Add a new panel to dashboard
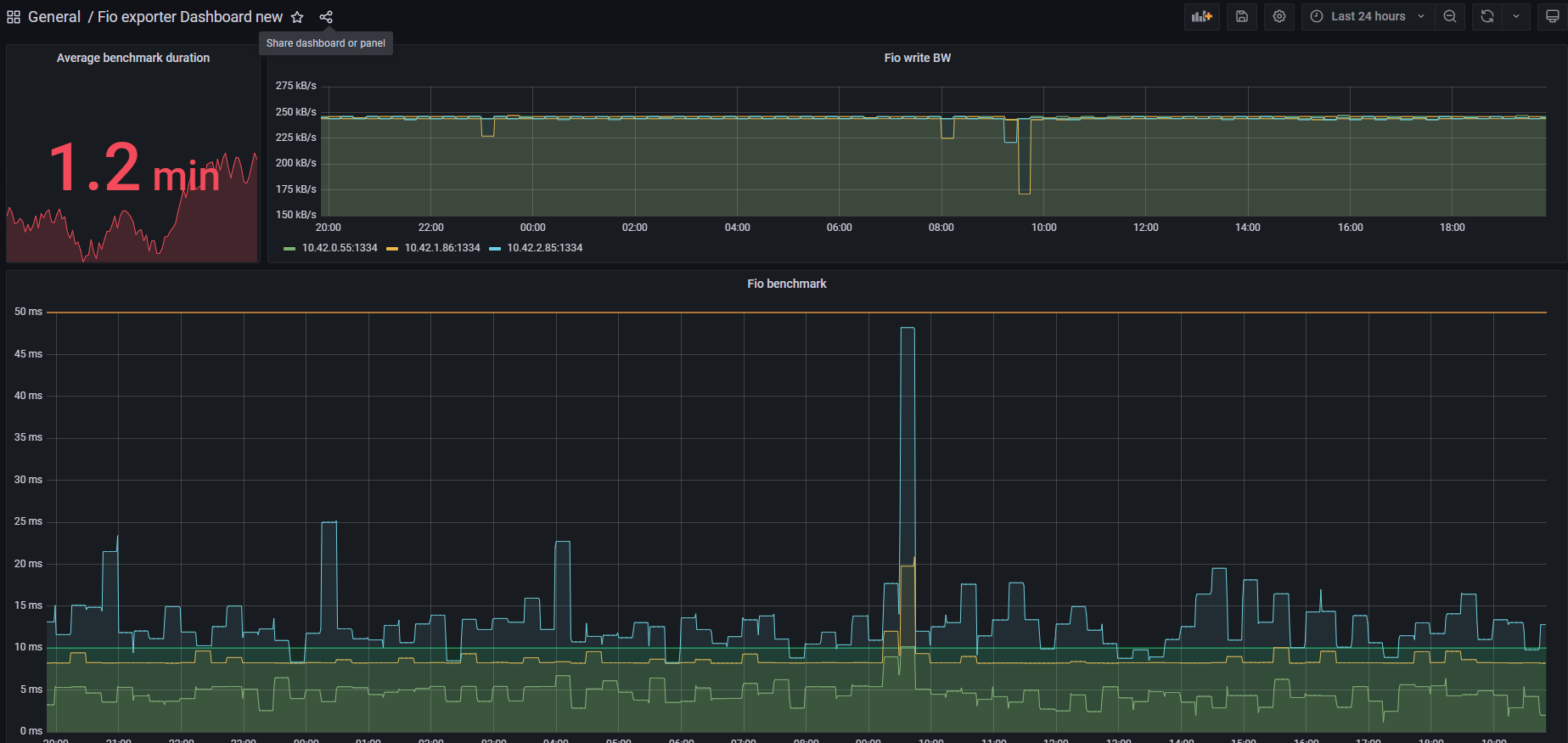Image resolution: width=1568 pixels, height=743 pixels. (x=1202, y=16)
